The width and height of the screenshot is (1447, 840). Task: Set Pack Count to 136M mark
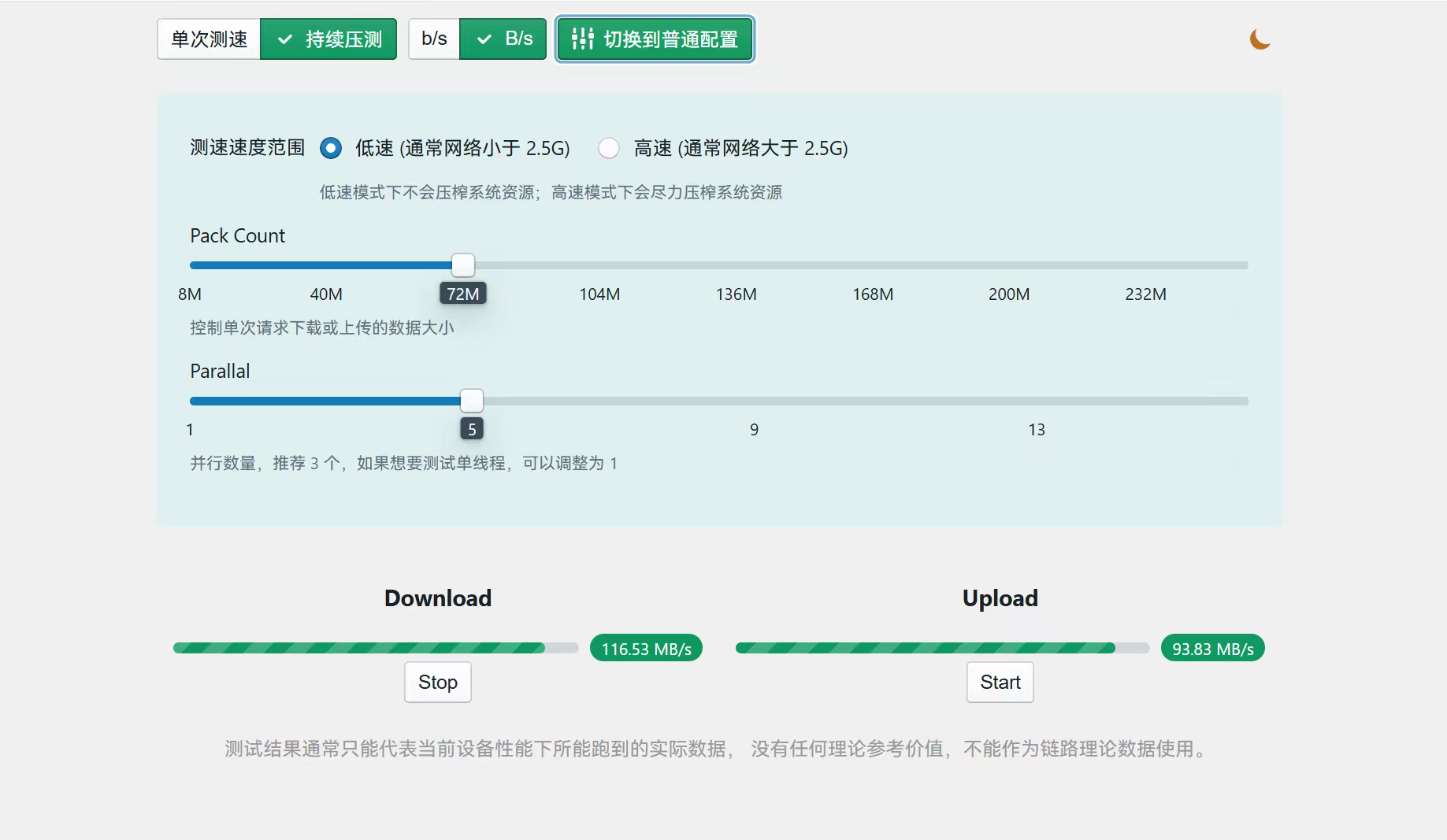point(736,265)
